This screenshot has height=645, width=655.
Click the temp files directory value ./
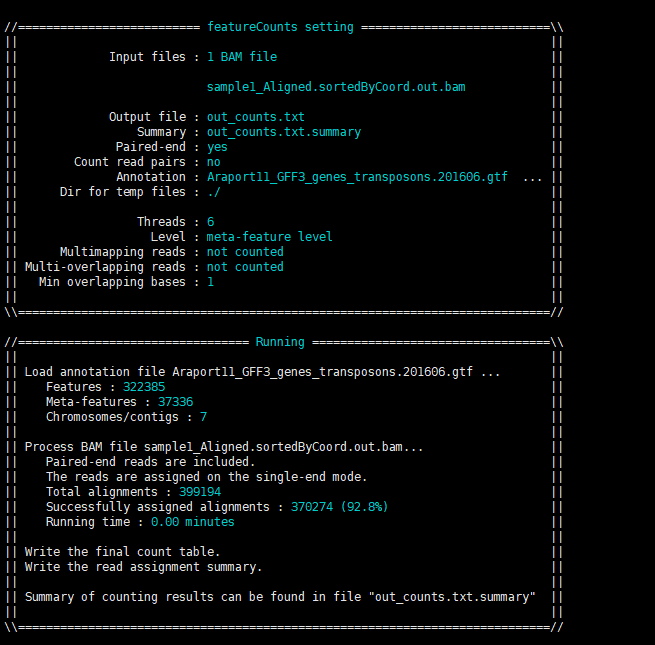click(213, 192)
